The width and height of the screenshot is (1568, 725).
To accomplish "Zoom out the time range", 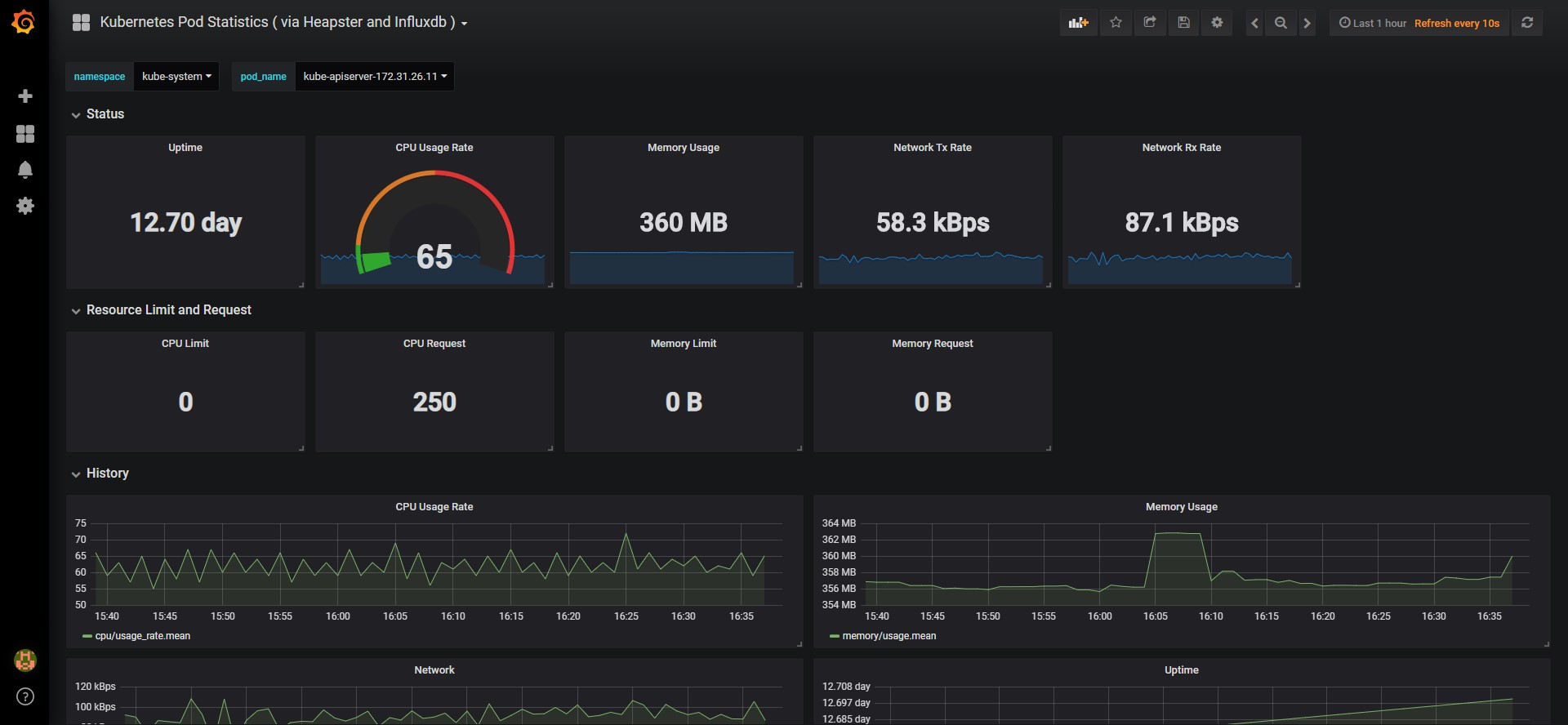I will coord(1281,23).
